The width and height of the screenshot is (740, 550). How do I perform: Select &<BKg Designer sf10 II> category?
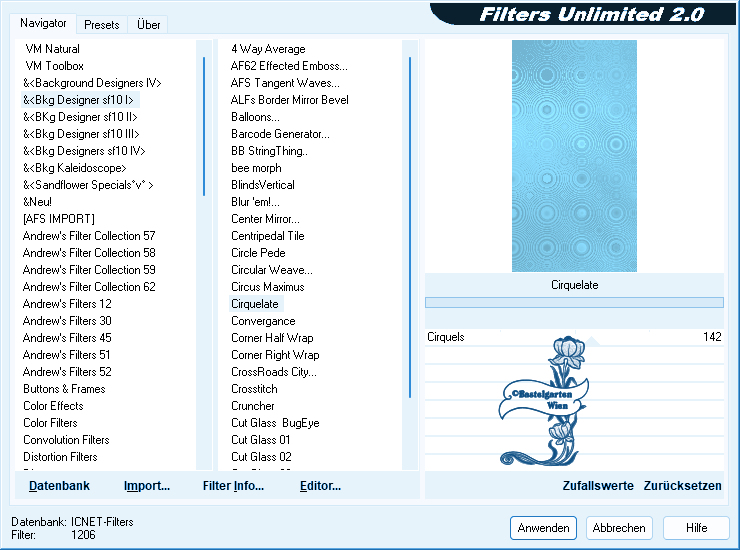[80, 117]
